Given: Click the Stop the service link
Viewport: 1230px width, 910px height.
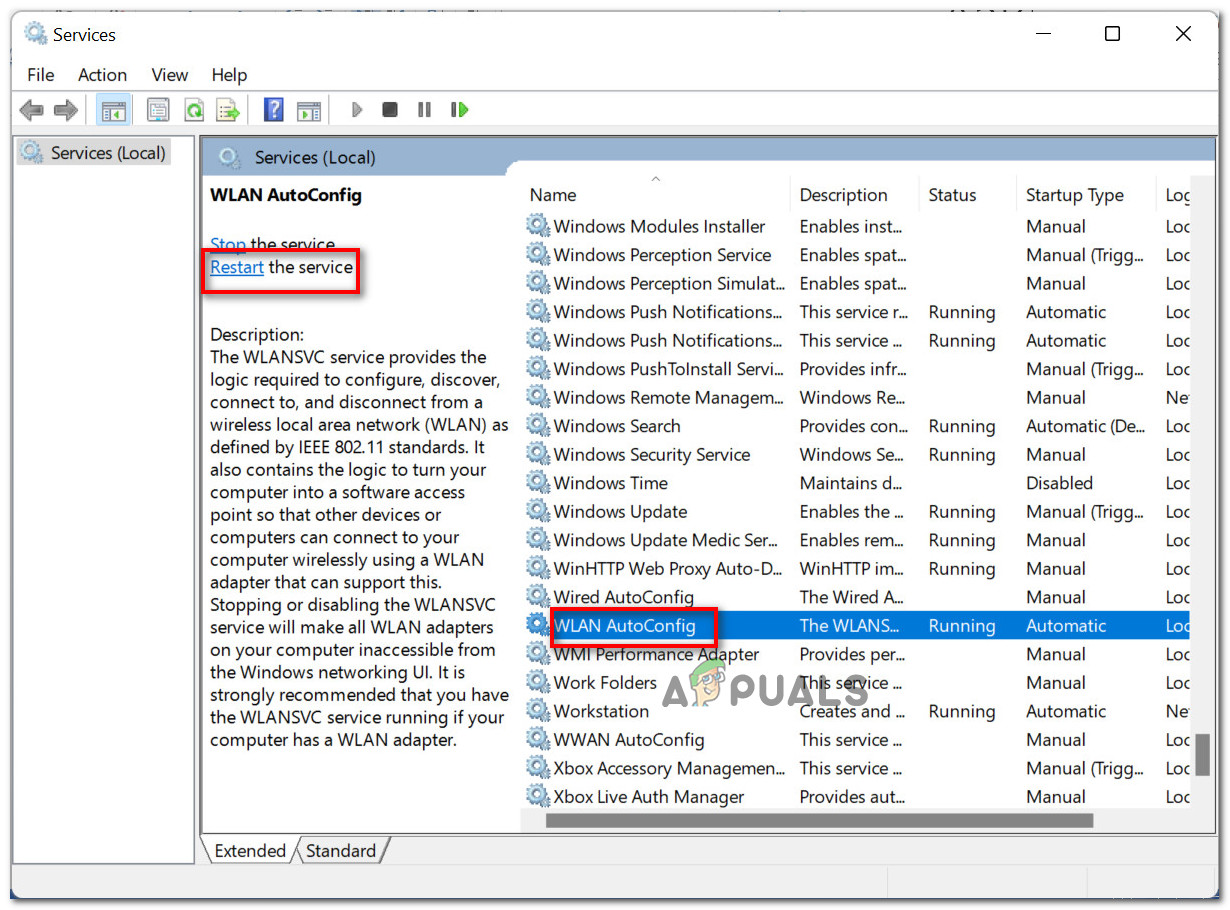Looking at the screenshot, I should pos(227,244).
